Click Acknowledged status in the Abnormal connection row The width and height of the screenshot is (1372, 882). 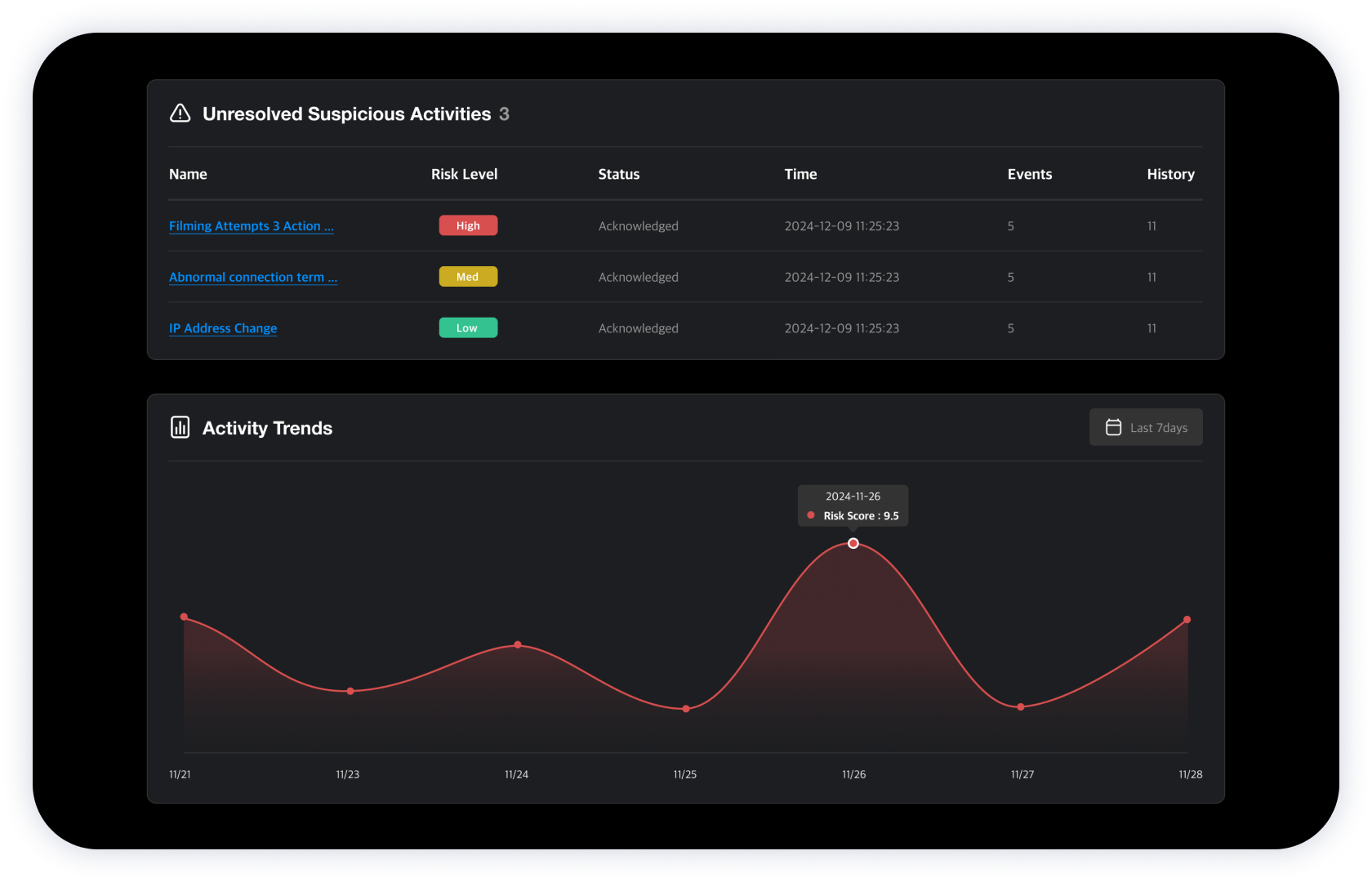point(638,278)
